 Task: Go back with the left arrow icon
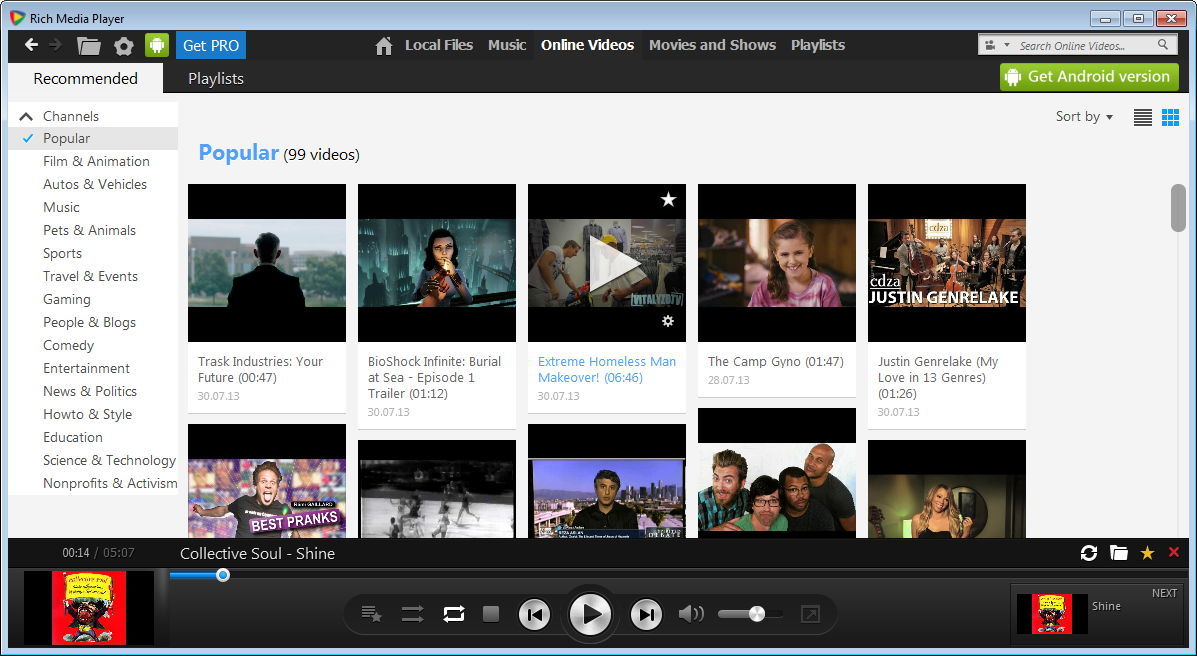click(31, 45)
